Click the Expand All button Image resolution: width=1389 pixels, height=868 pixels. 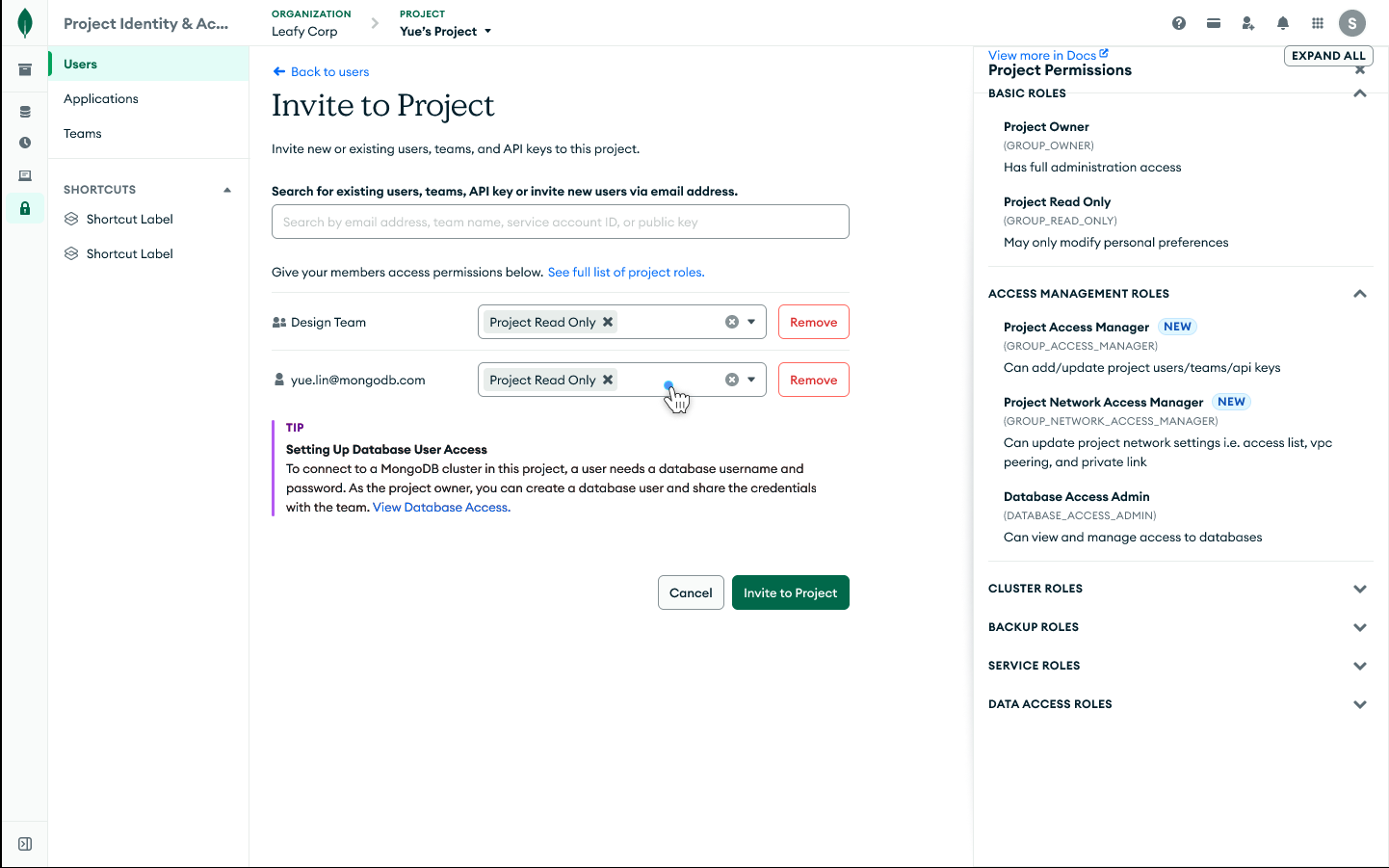pyautogui.click(x=1328, y=56)
